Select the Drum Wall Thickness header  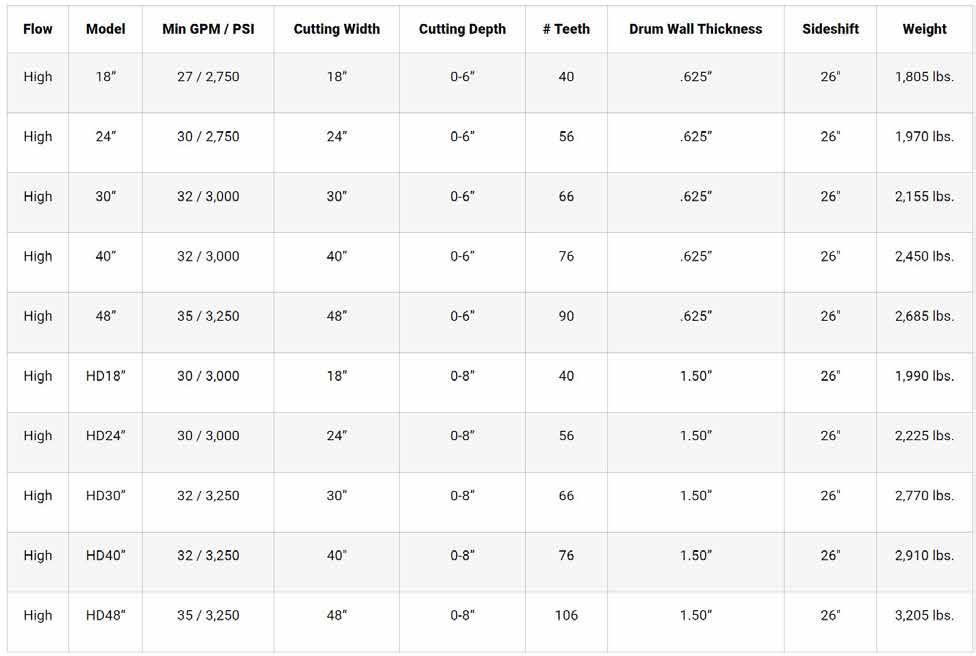click(x=695, y=29)
